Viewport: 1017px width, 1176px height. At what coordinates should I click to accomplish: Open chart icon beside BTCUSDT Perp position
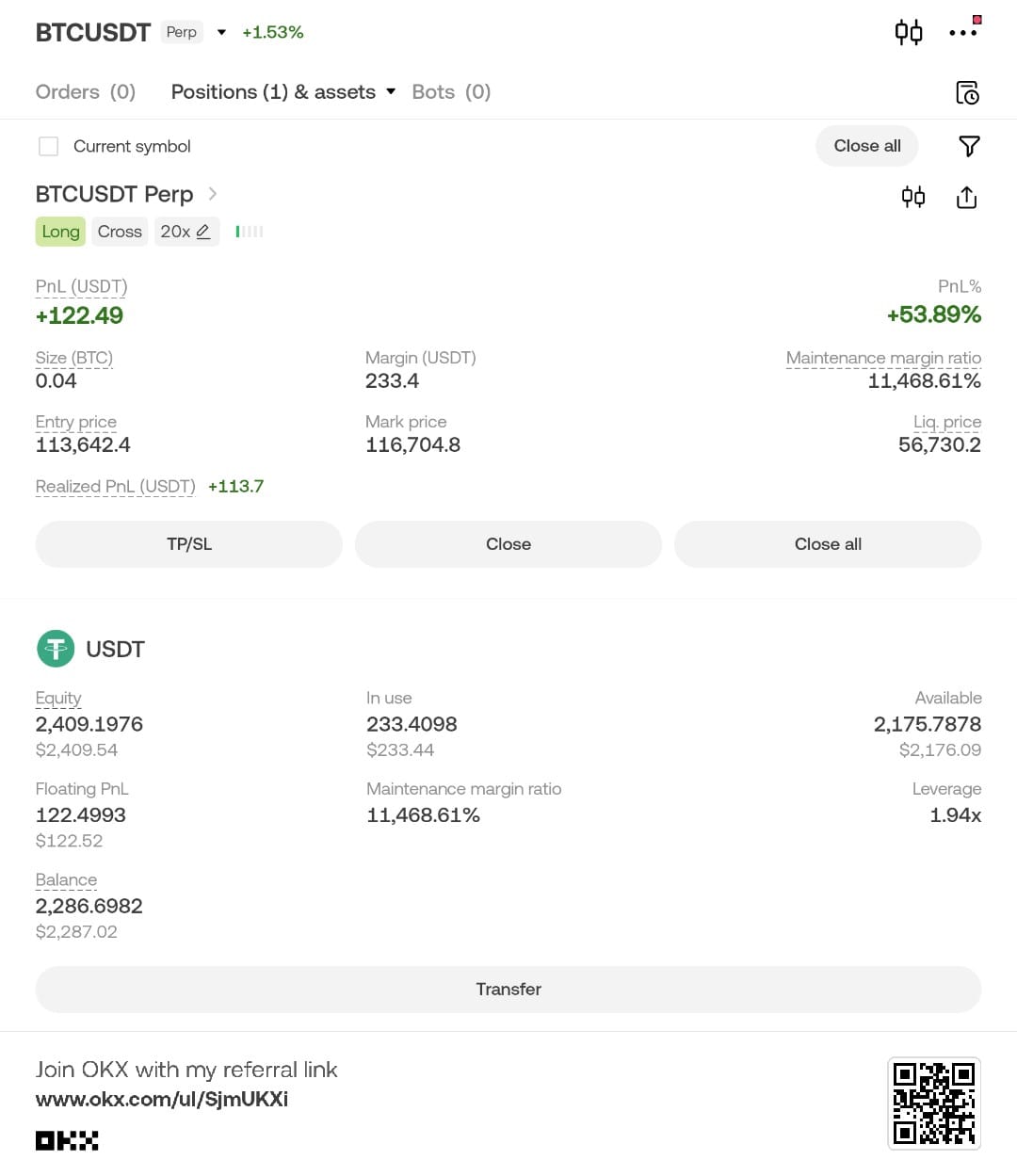tap(913, 197)
